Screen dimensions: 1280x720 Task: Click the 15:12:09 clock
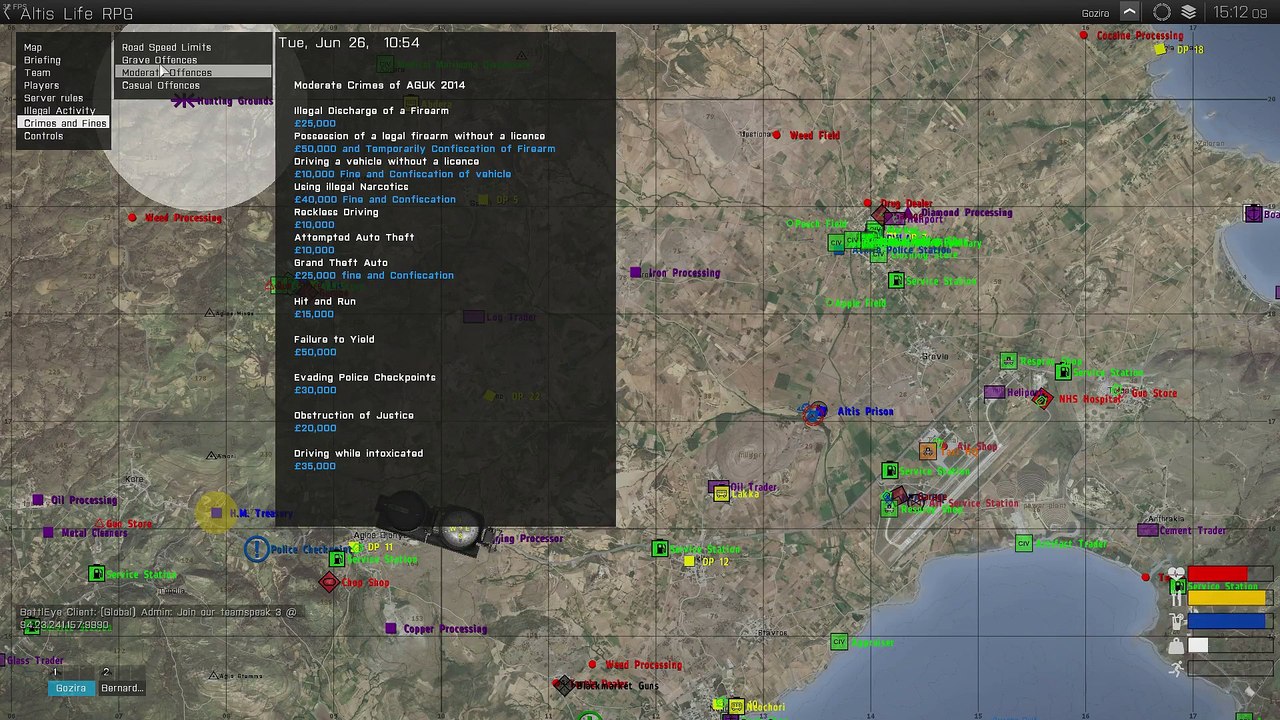coord(1240,12)
